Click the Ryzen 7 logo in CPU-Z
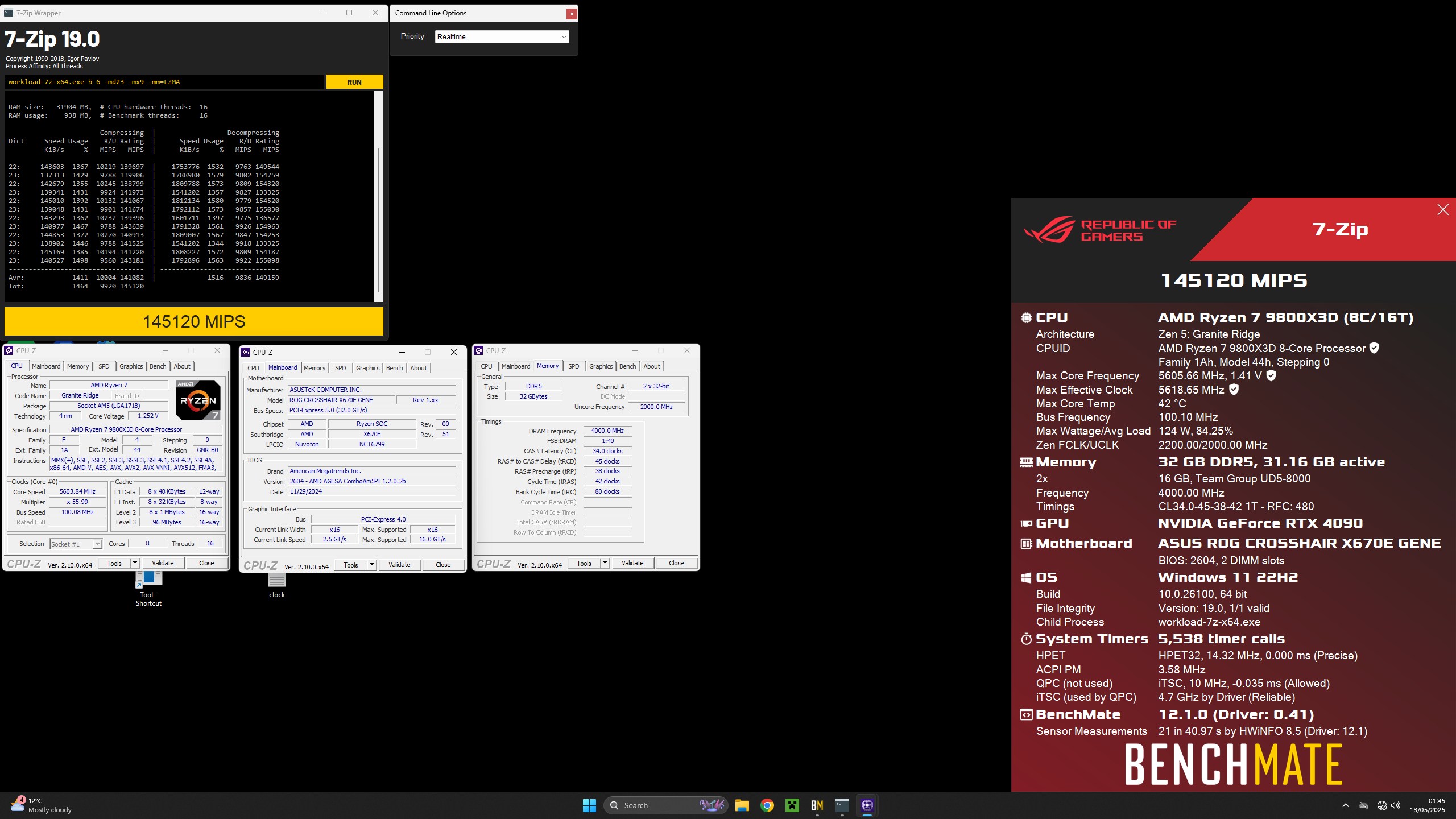 coord(198,400)
